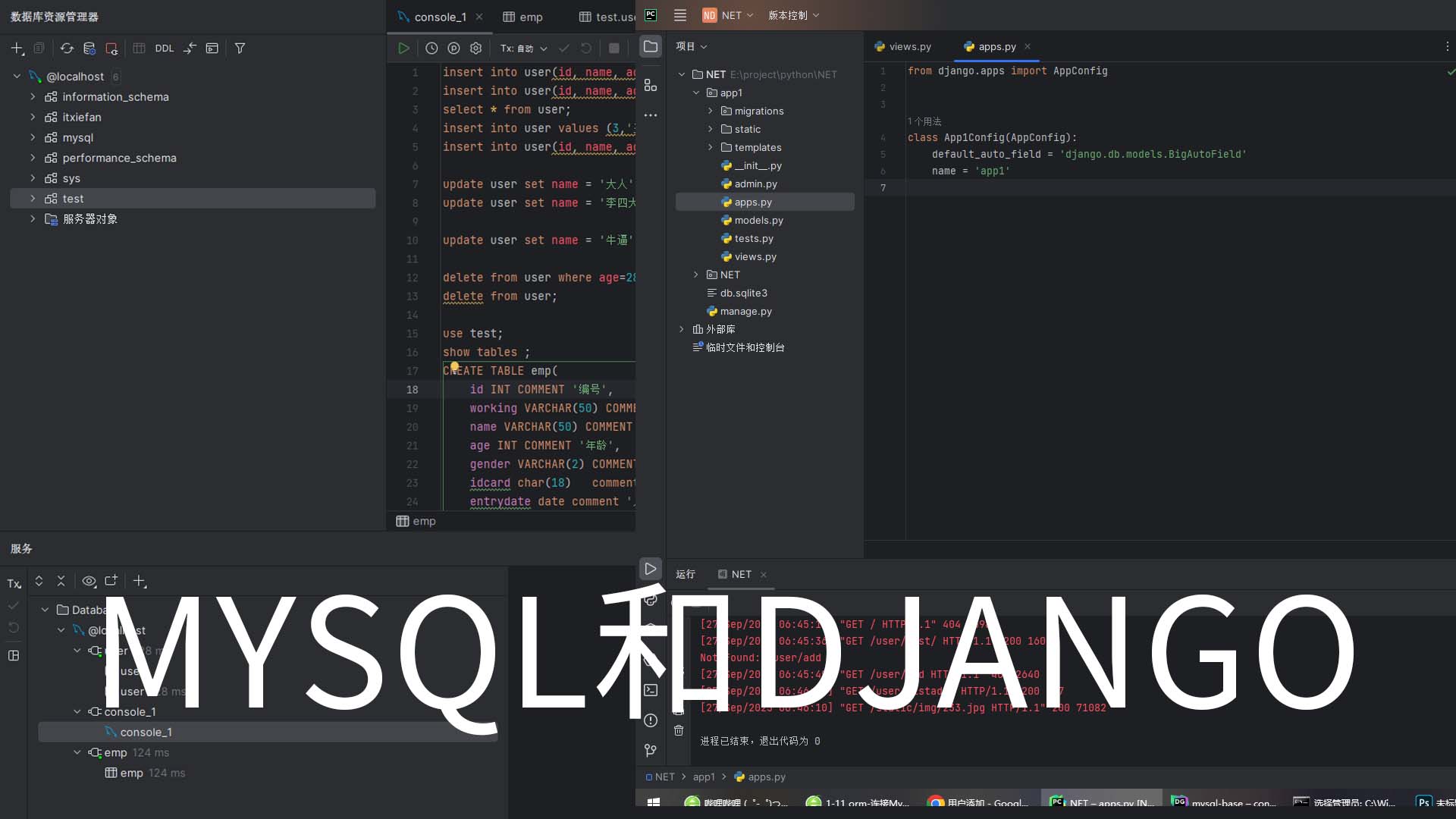Screen dimensions: 1456x819
Task: Click the layout panel icon in services sidebar
Action: 14,656
